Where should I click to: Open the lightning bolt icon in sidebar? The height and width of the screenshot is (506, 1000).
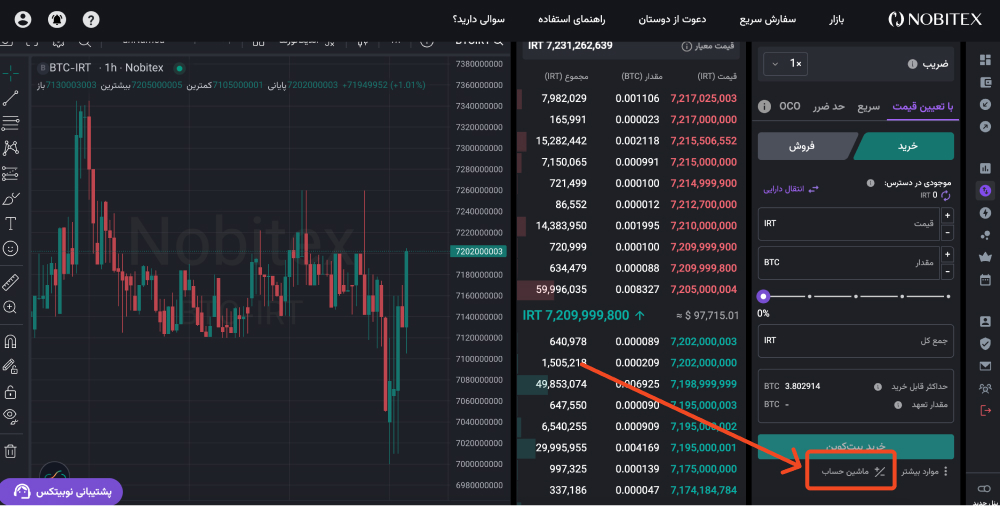pos(985,212)
